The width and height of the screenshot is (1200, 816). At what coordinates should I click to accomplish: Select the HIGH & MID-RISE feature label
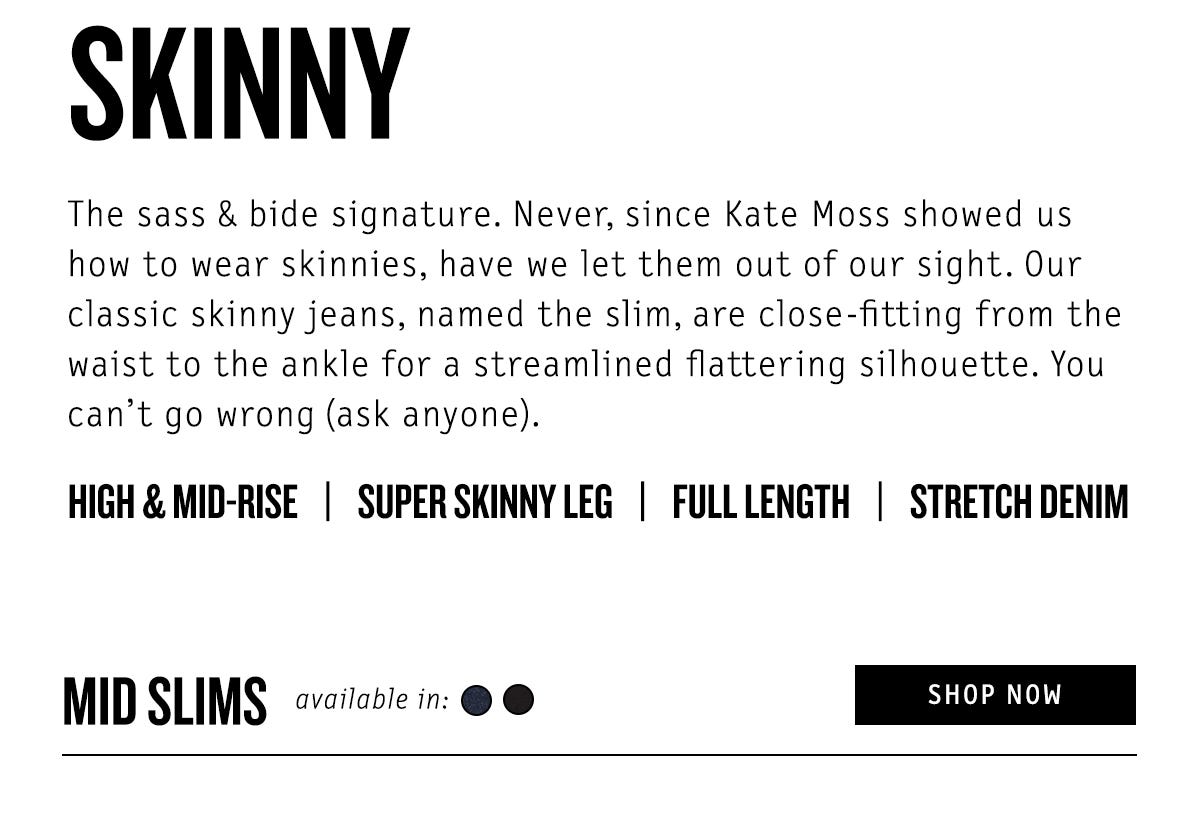pos(183,502)
